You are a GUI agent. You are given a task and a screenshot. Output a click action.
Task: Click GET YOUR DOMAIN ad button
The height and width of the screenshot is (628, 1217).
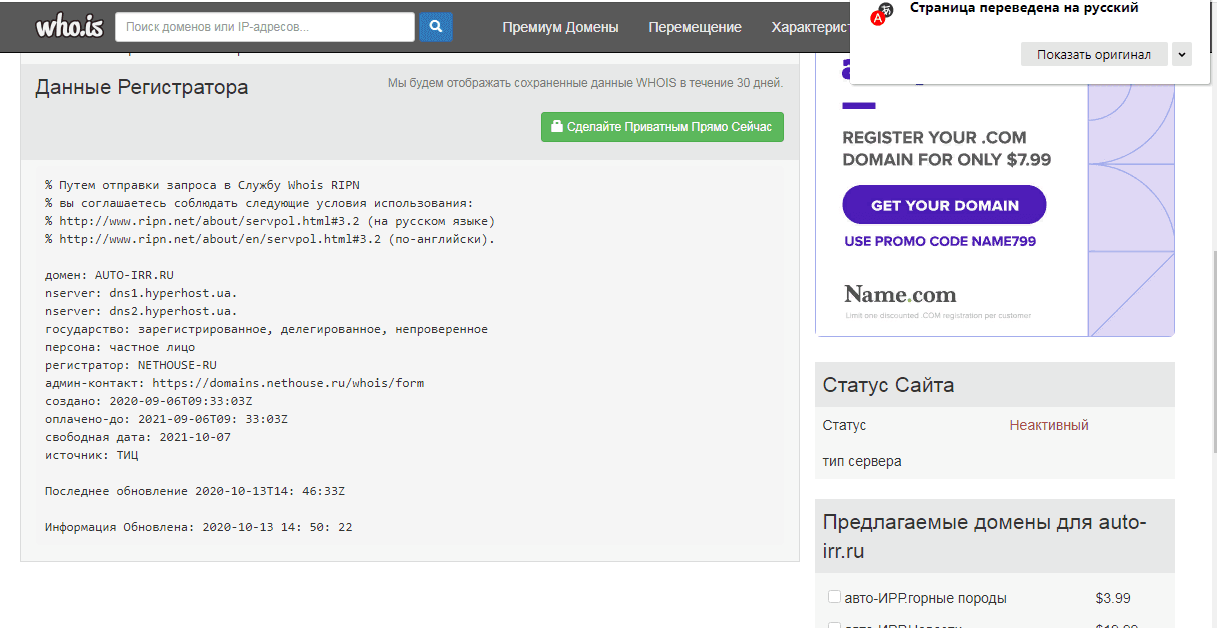tap(944, 205)
